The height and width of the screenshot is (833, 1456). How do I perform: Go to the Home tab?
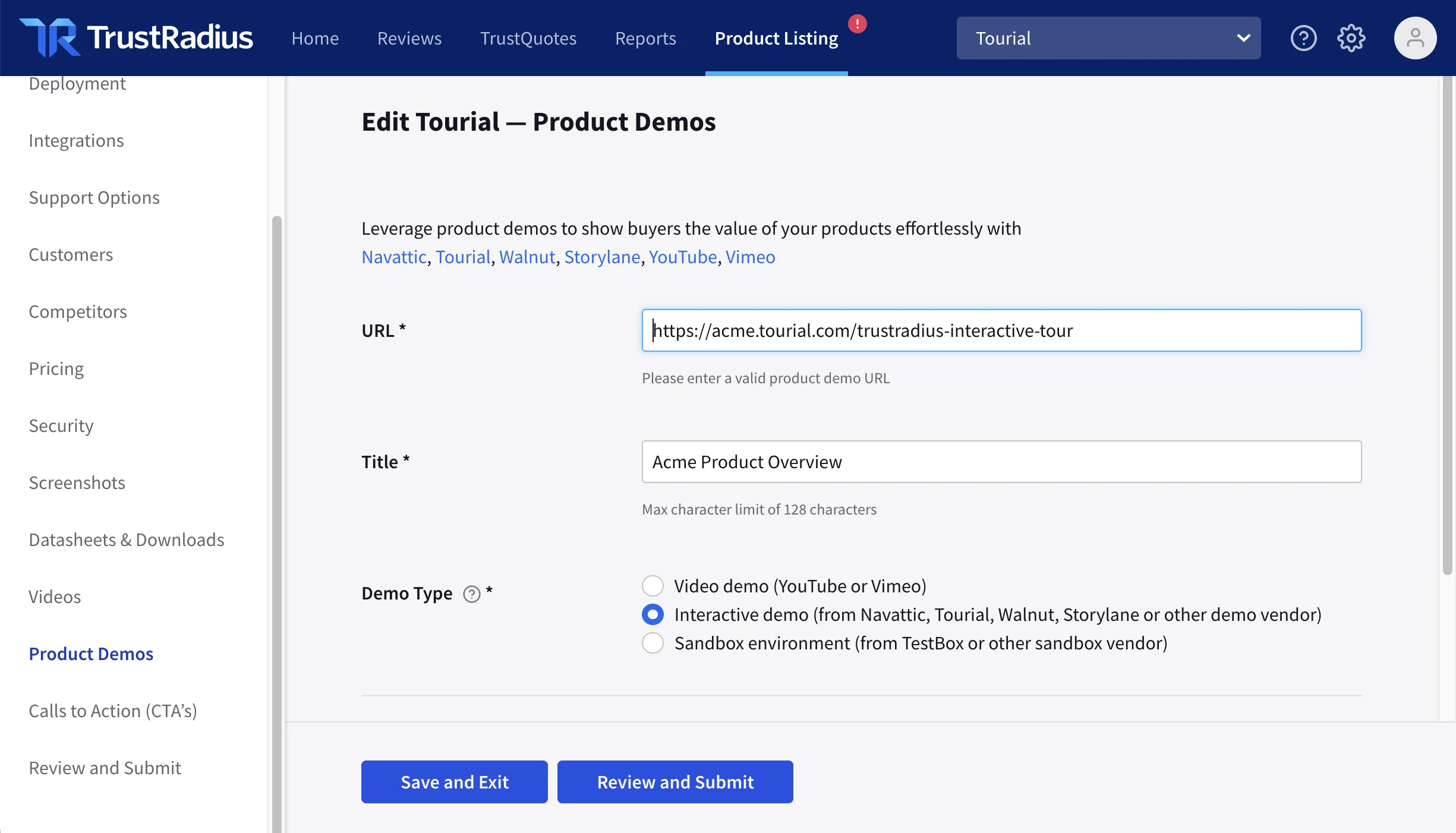(x=315, y=38)
